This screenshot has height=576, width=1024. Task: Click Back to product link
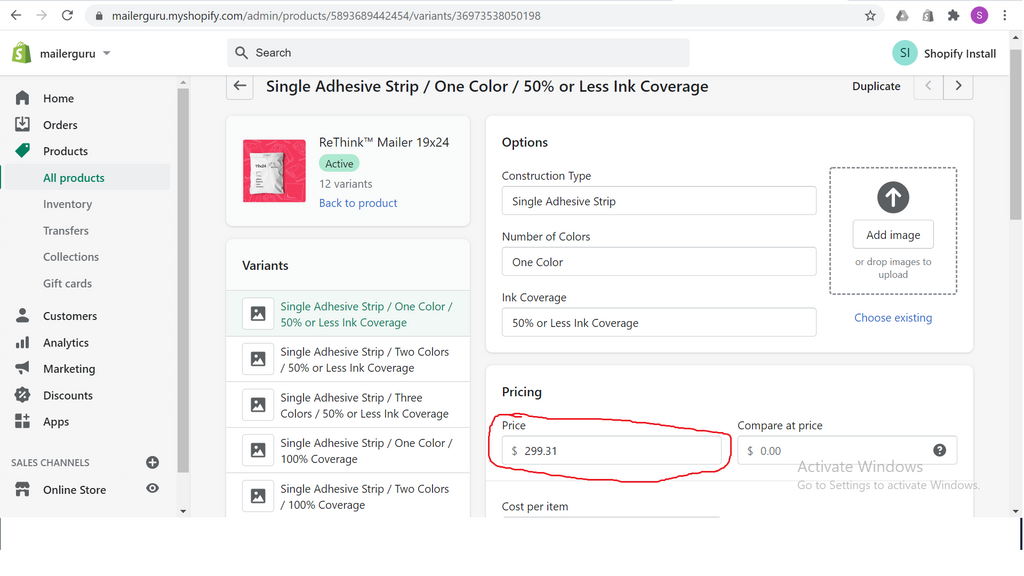tap(358, 203)
